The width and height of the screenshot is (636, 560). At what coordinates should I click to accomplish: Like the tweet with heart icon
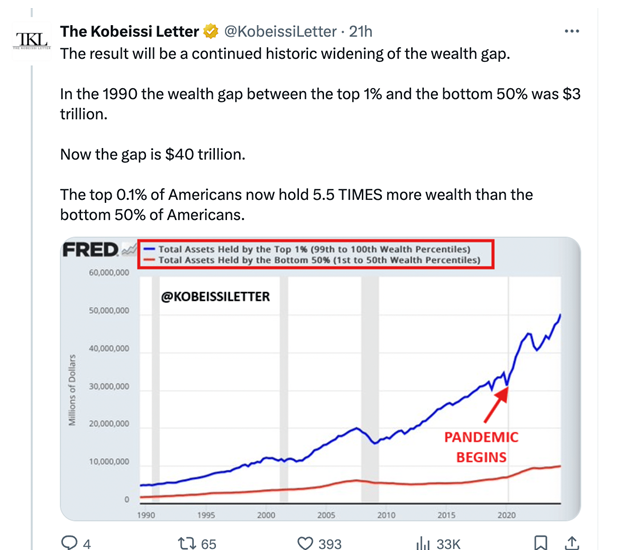[305, 543]
